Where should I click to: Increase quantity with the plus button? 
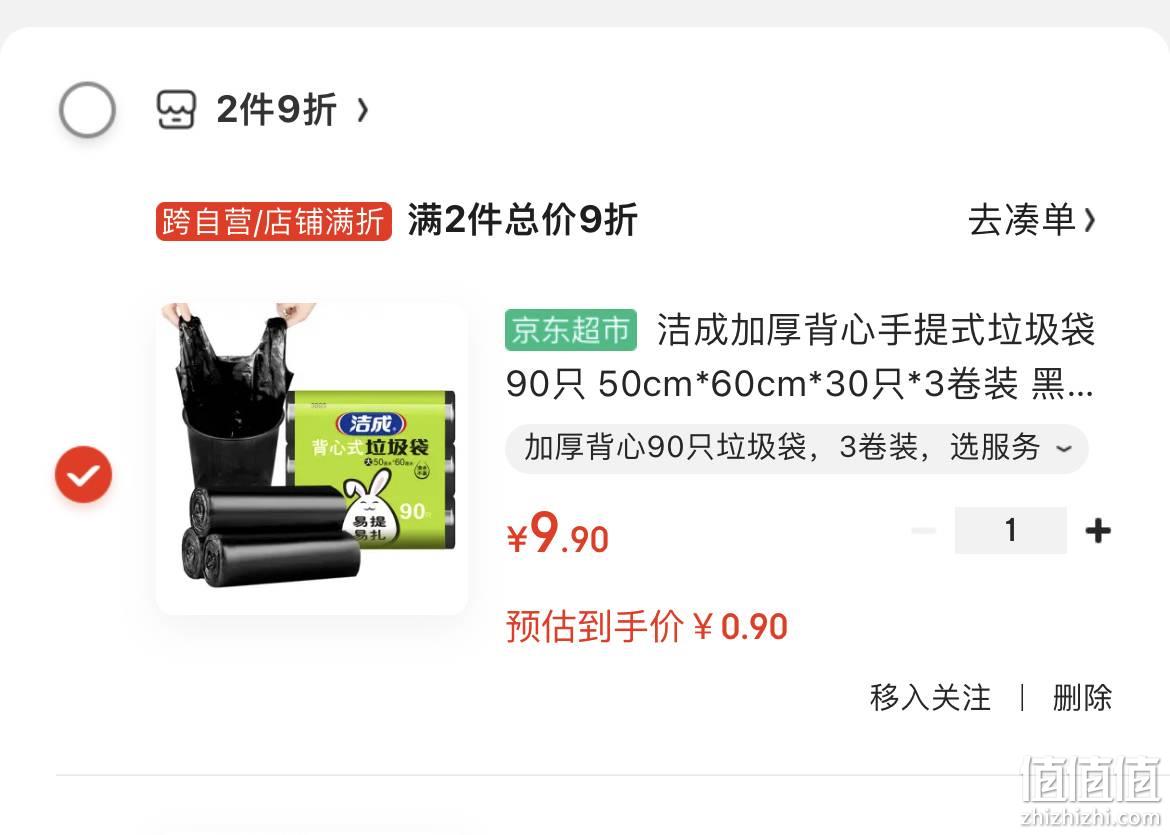[1098, 531]
